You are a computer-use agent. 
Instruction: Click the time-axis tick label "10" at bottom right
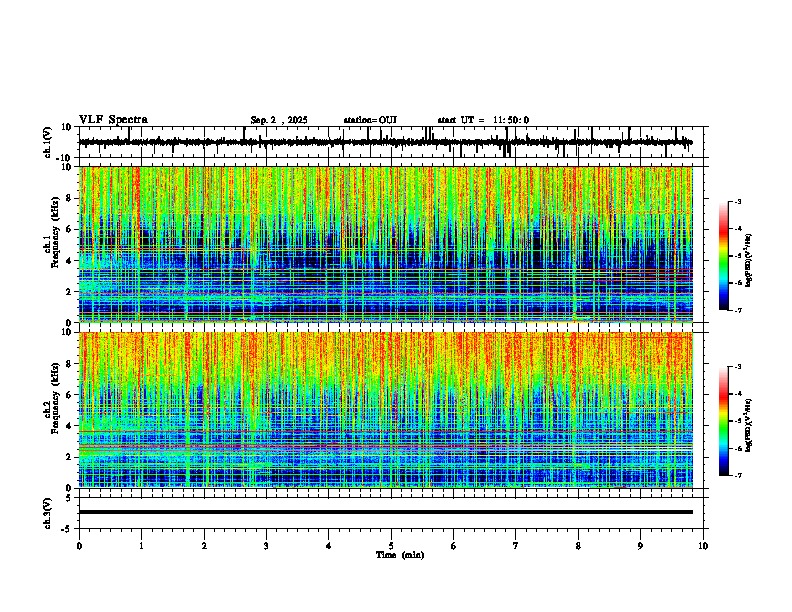[x=703, y=546]
